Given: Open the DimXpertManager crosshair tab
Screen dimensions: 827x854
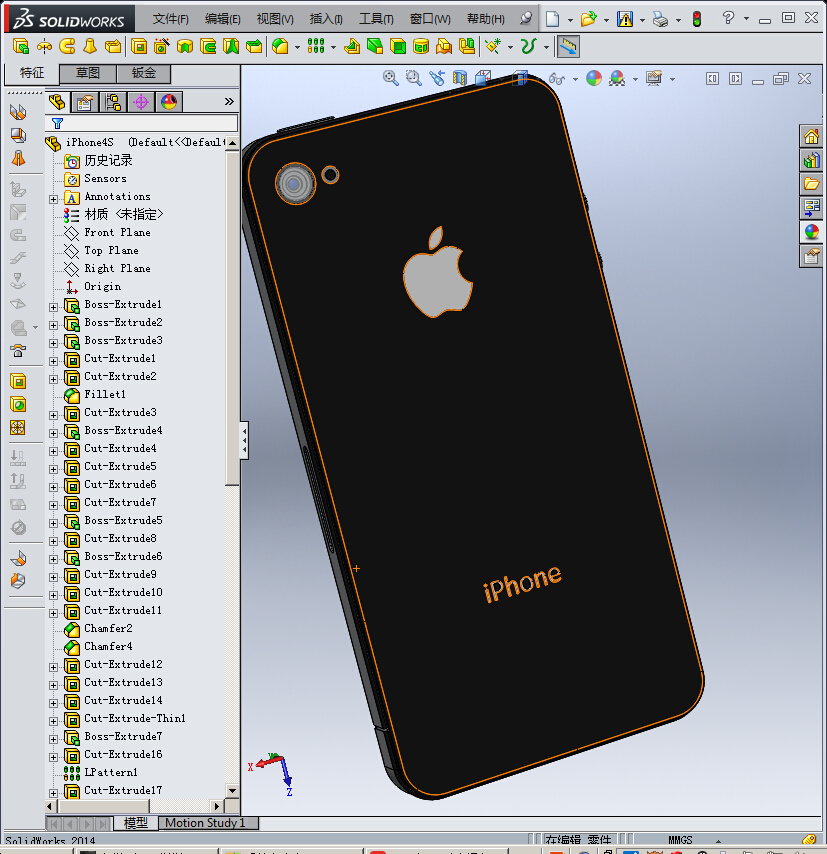Looking at the screenshot, I should pyautogui.click(x=141, y=102).
